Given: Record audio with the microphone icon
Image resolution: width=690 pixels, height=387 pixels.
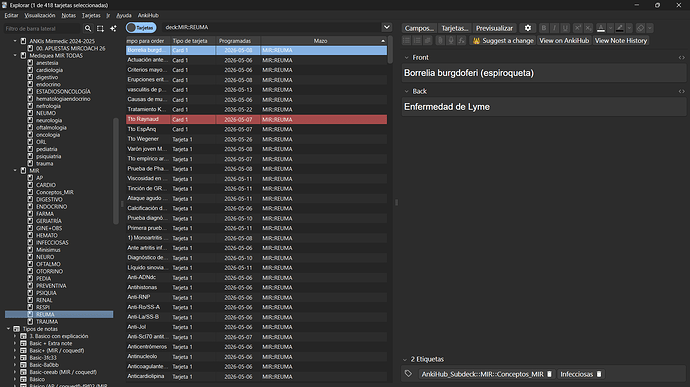Looking at the screenshot, I should tap(451, 41).
